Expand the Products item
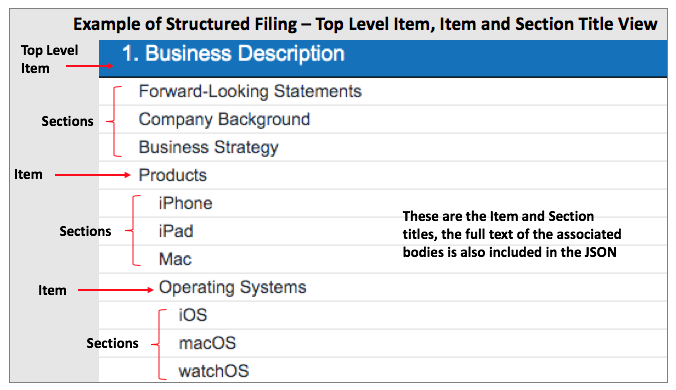Viewport: 676px width, 390px height. [172, 175]
